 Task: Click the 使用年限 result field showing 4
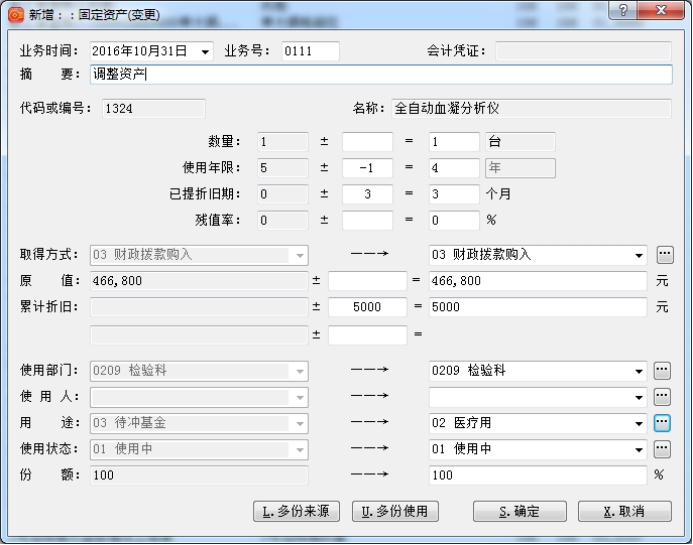tap(454, 168)
